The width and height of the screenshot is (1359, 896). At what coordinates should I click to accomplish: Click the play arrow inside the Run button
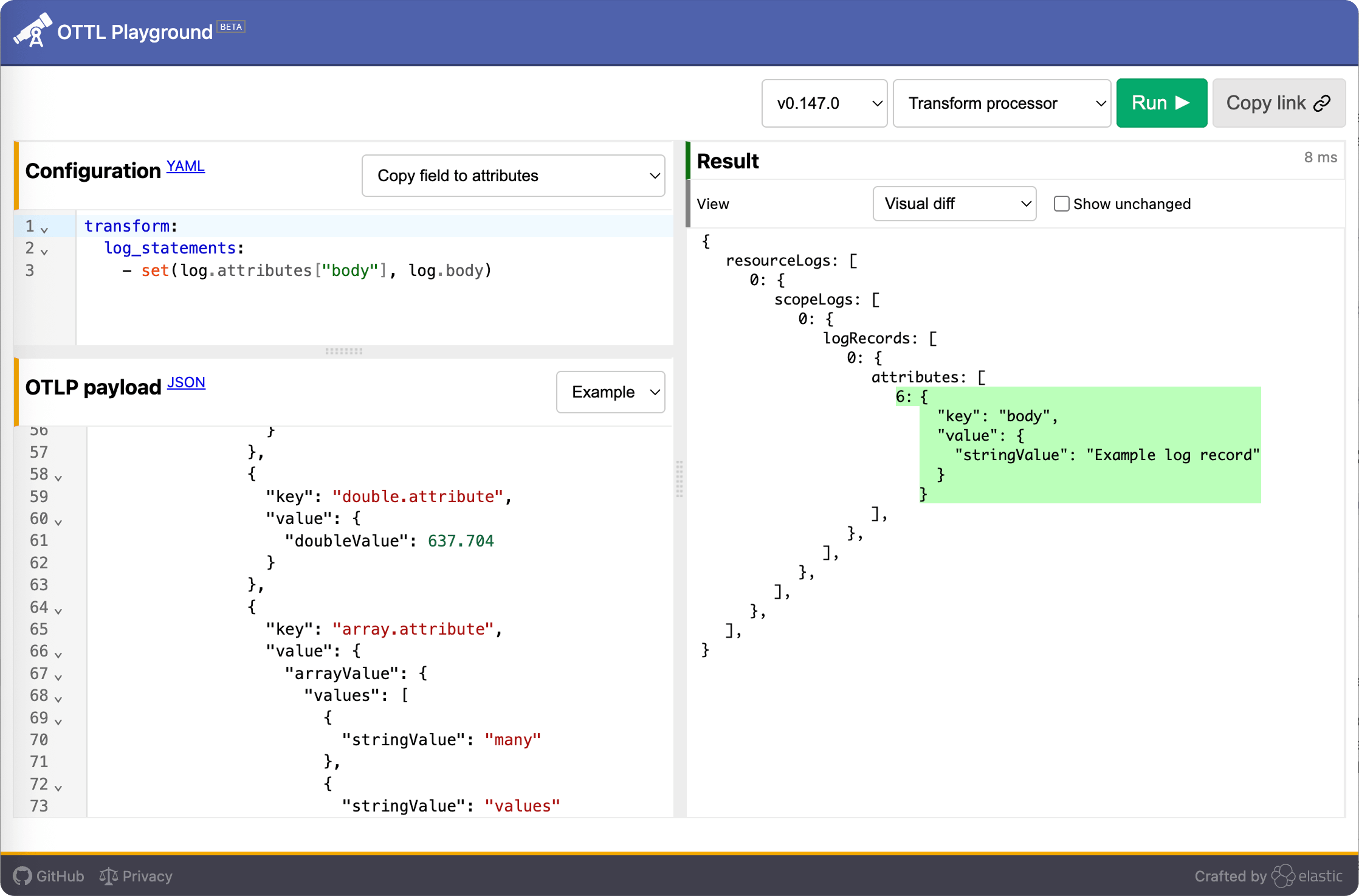1182,103
